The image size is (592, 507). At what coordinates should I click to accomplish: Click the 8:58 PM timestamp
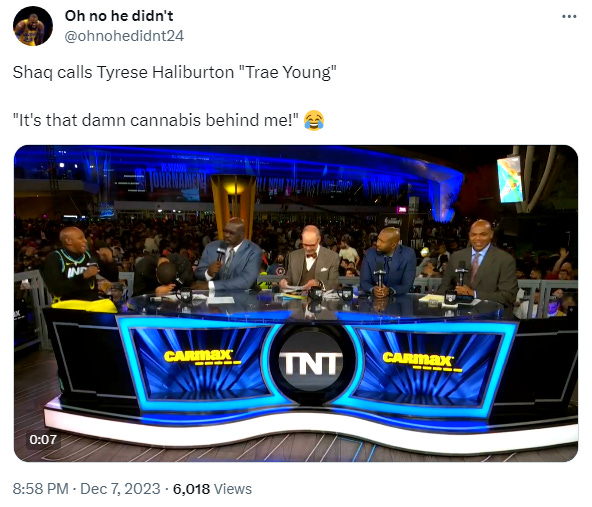coord(40,489)
